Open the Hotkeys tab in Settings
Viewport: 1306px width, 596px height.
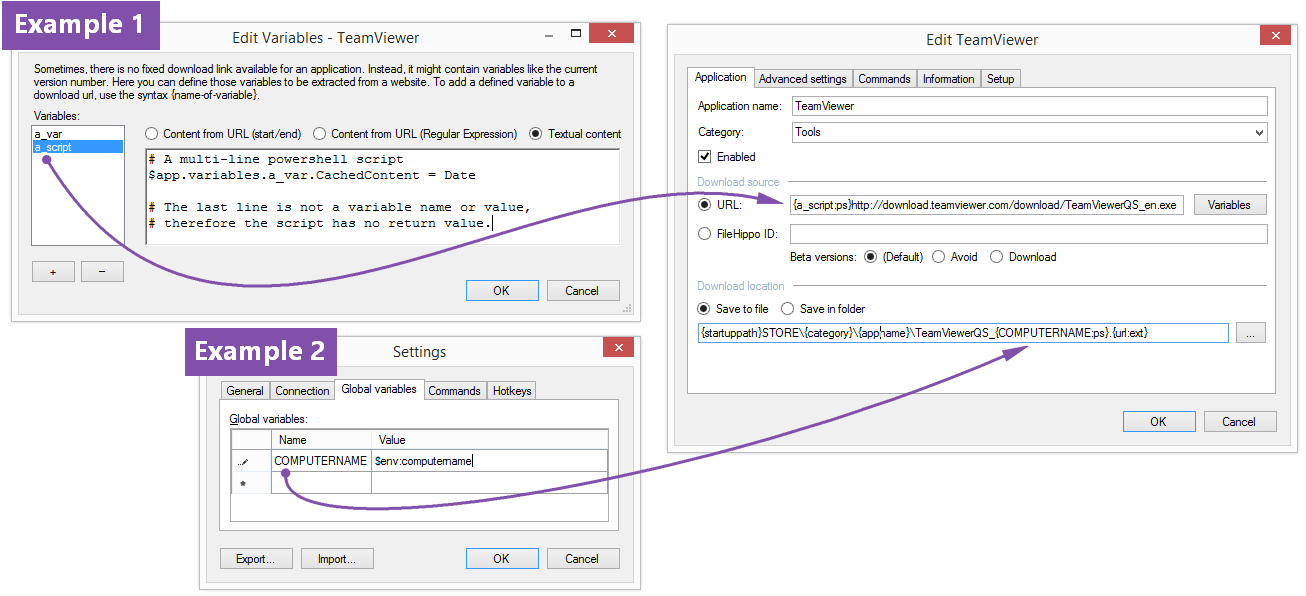tap(512, 391)
